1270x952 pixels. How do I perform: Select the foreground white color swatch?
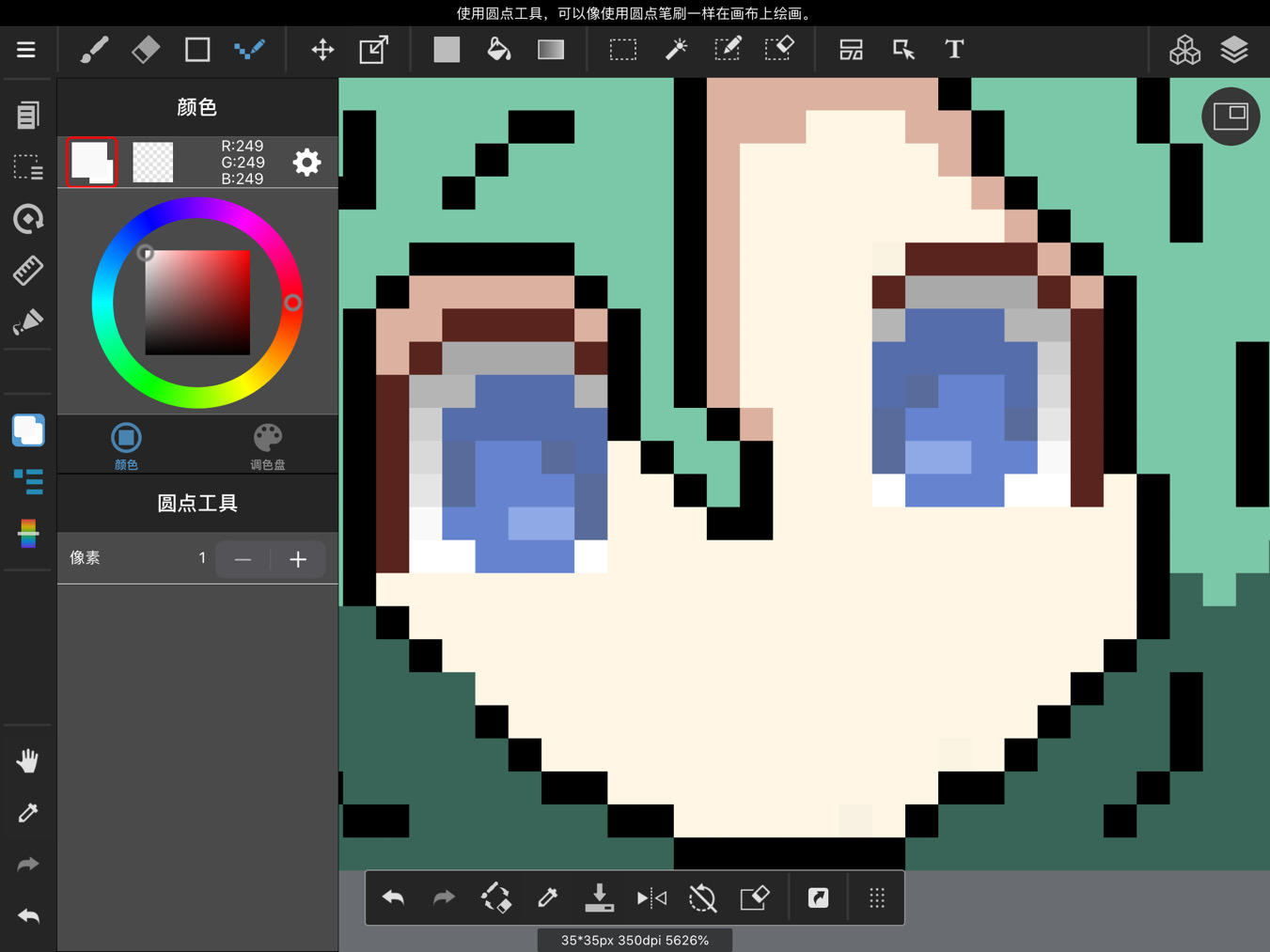tap(92, 162)
